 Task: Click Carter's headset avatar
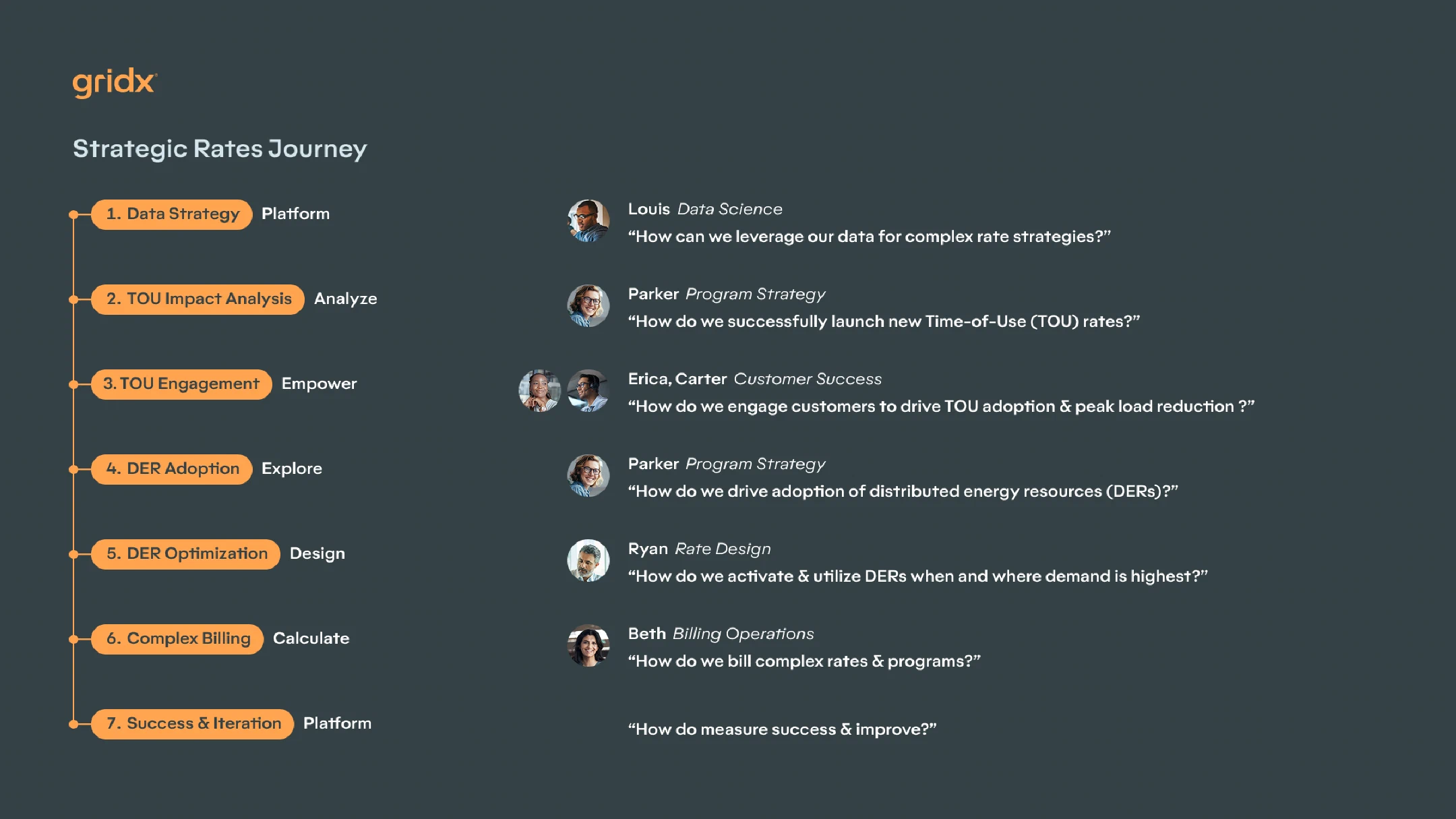pos(588,391)
